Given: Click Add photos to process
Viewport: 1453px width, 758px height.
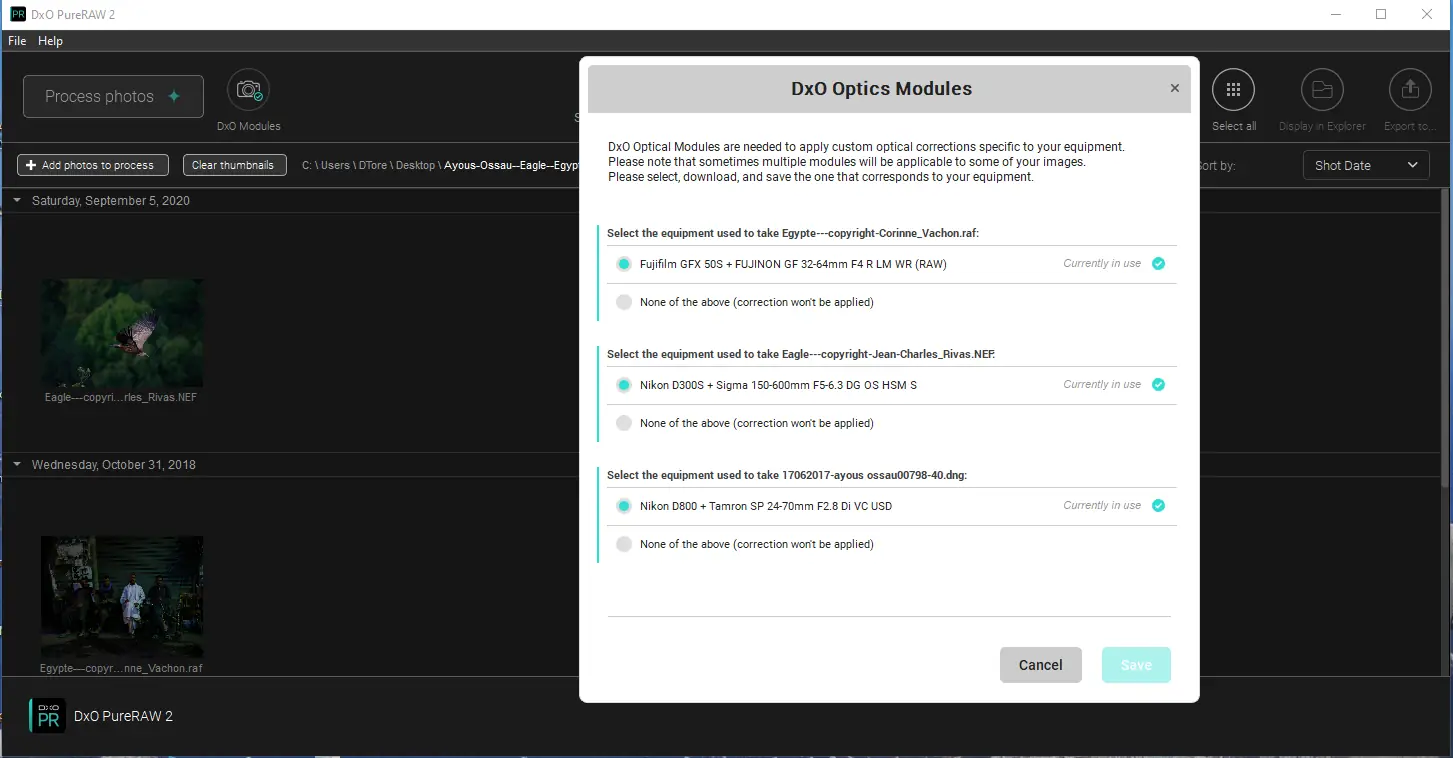Looking at the screenshot, I should click(x=93, y=165).
